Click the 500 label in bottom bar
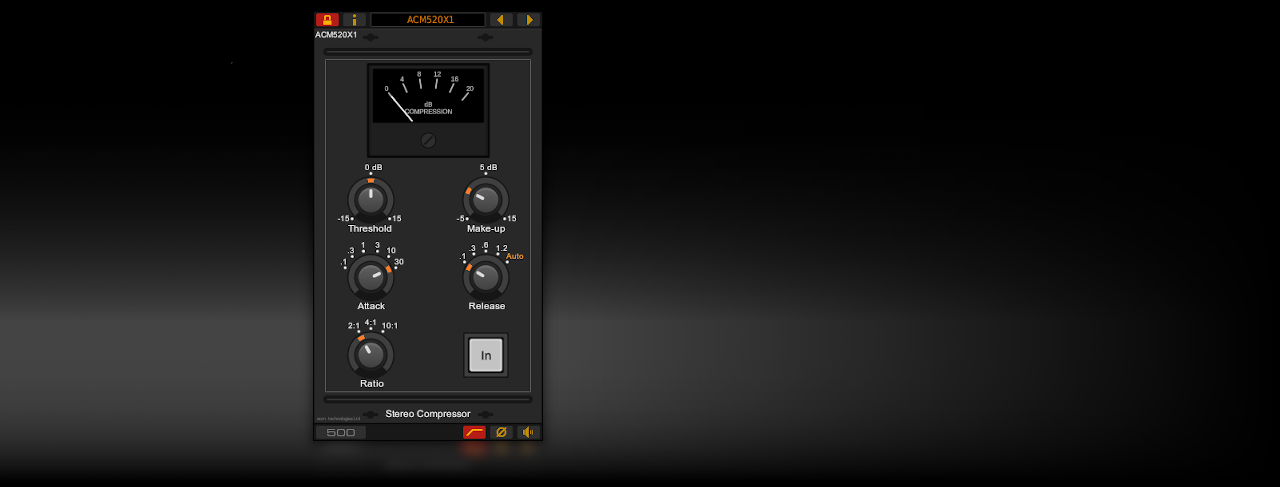Viewport: 1280px width, 487px height. (x=341, y=432)
